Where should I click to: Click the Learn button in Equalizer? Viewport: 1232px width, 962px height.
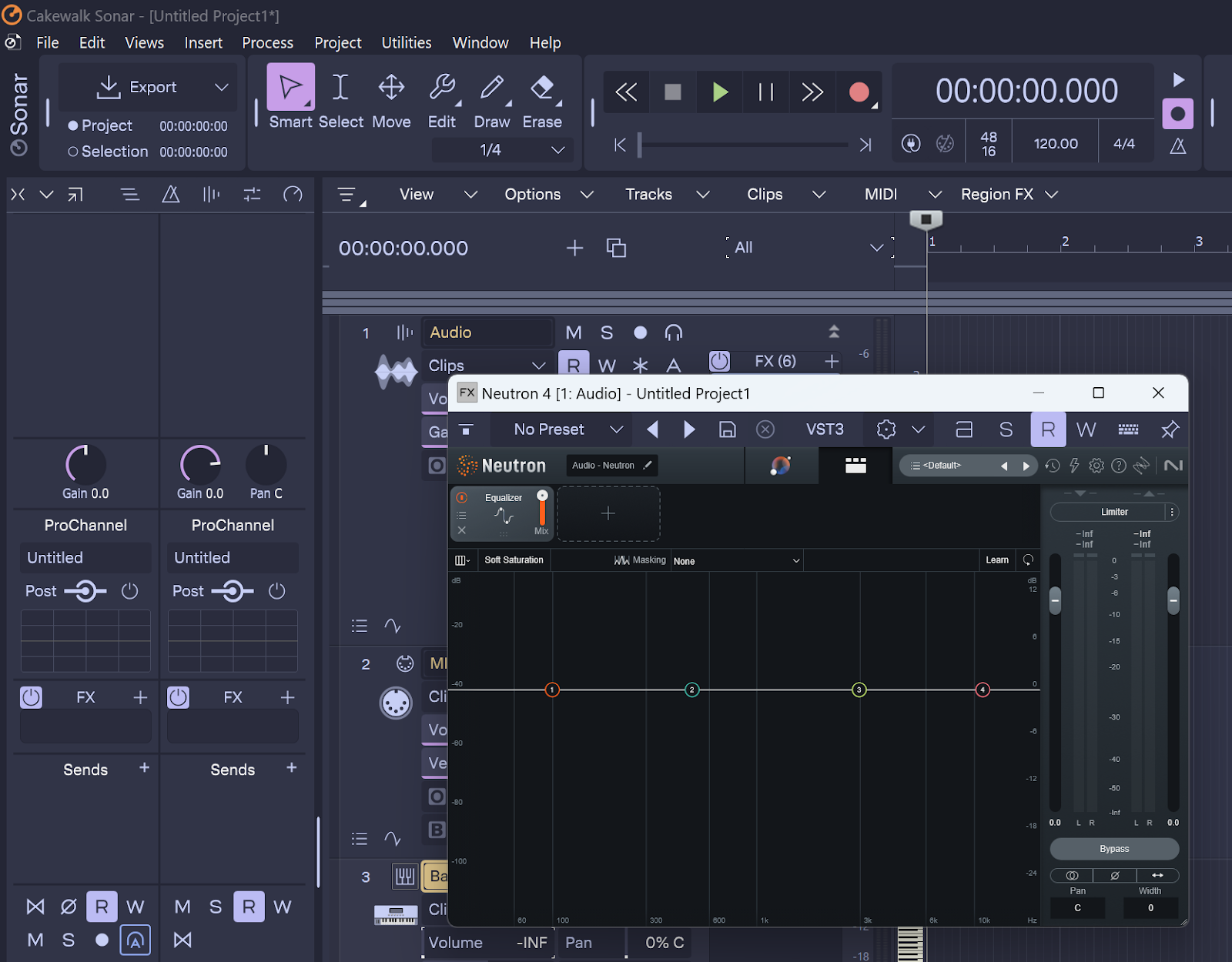(x=997, y=560)
